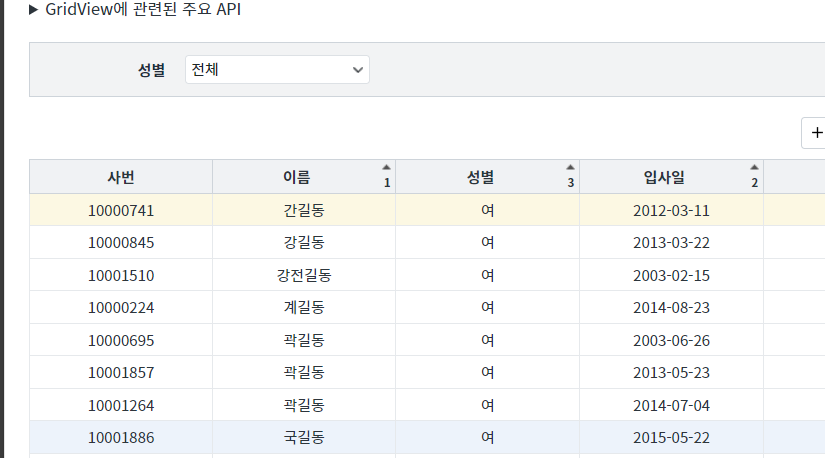Click 여 in row 10000741
Image resolution: width=825 pixels, height=458 pixels.
pos(488,211)
